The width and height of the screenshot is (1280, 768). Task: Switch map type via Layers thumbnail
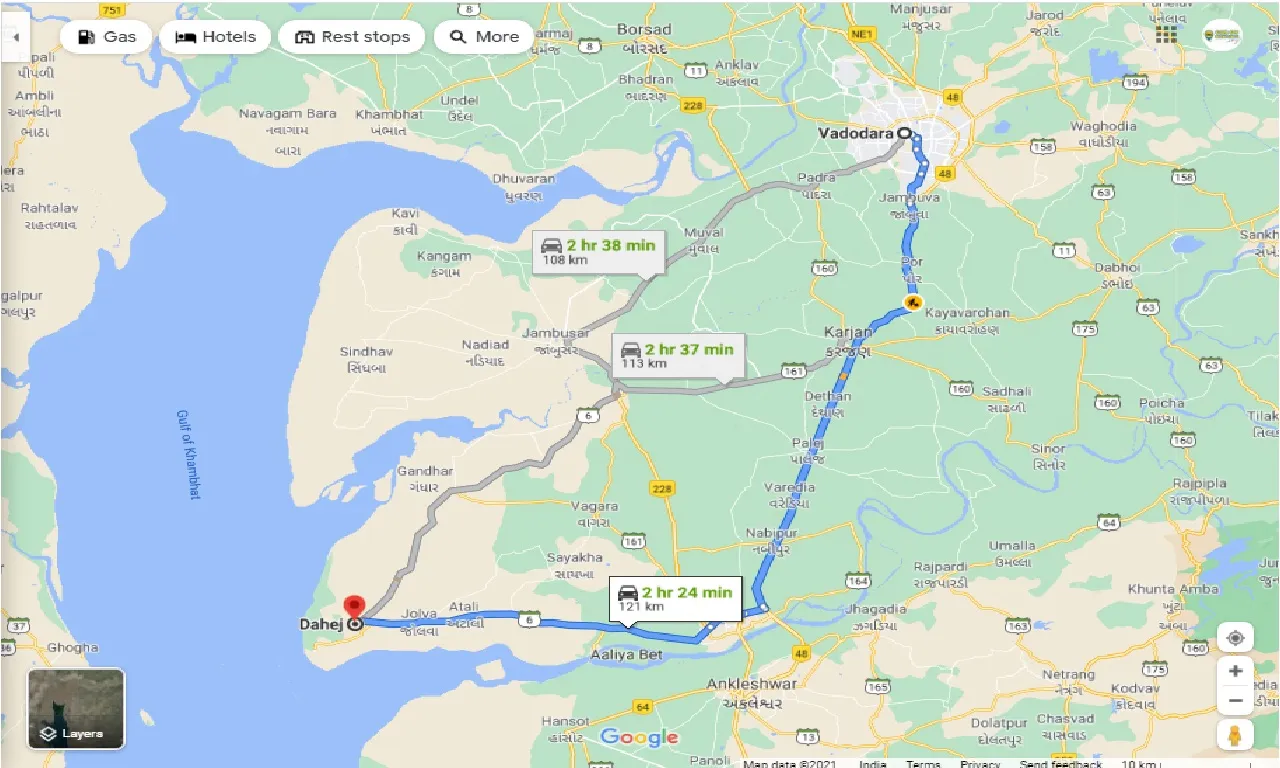click(x=76, y=708)
